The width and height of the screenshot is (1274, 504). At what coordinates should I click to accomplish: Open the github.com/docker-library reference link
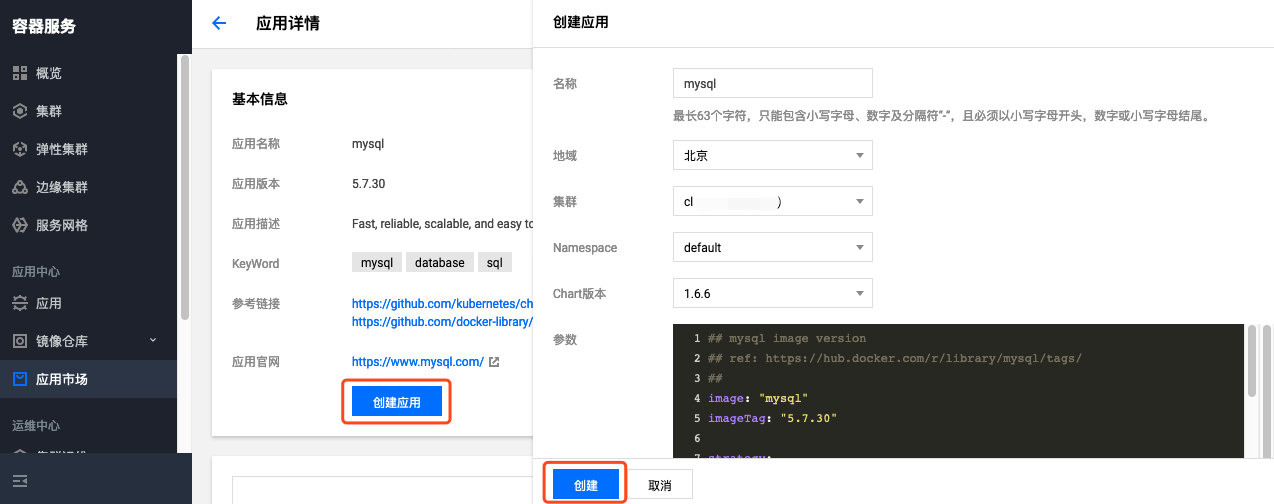tap(442, 322)
